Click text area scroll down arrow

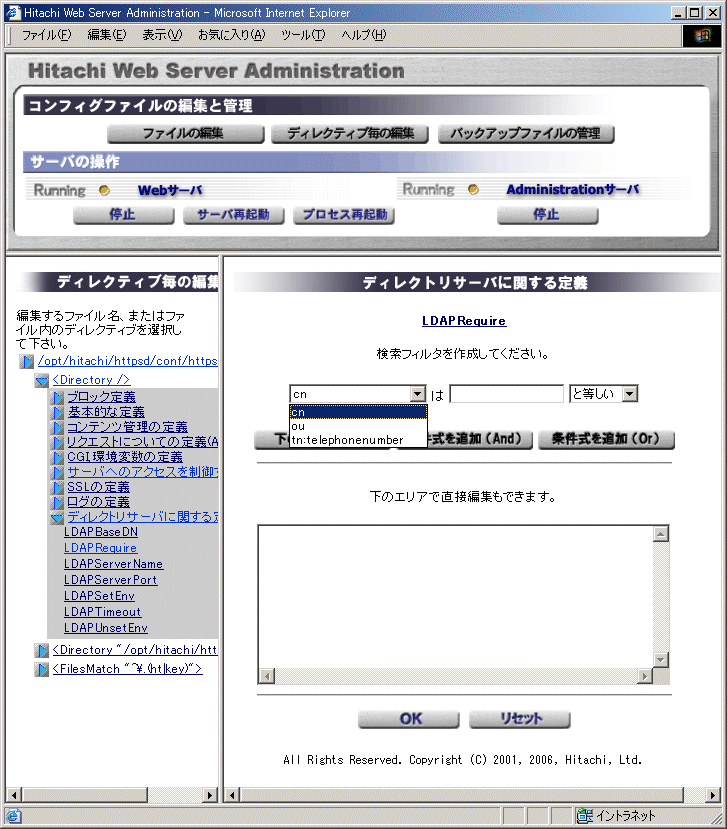pyautogui.click(x=660, y=660)
